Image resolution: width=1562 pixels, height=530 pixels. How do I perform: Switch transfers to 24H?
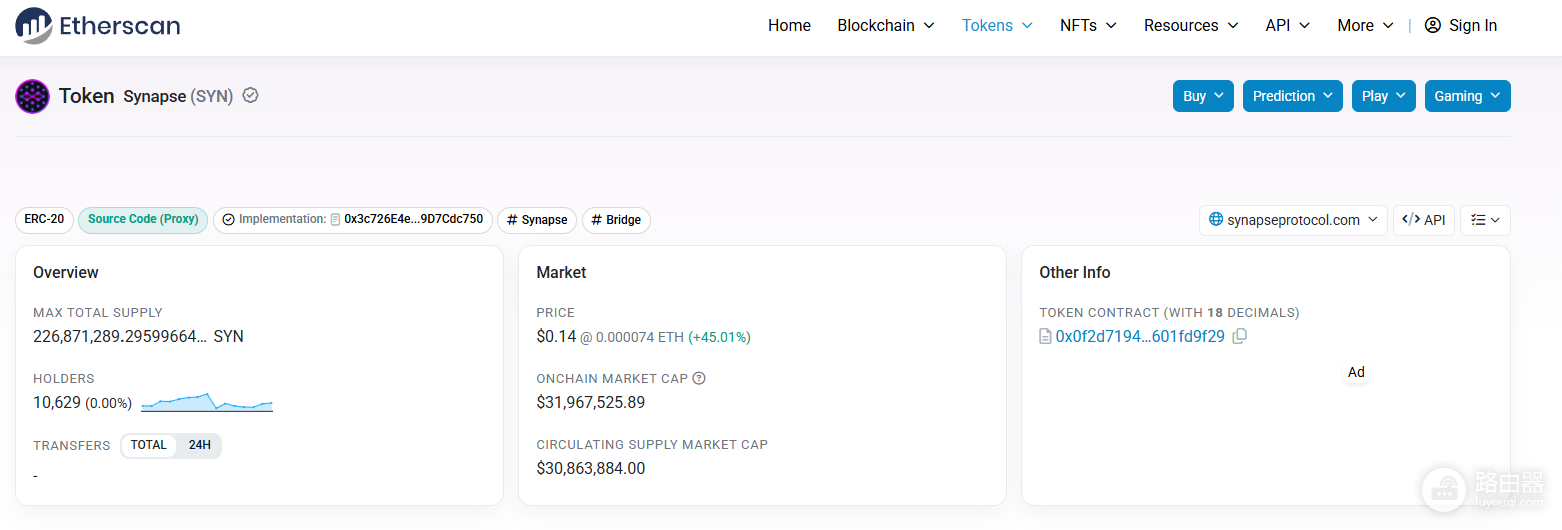200,446
